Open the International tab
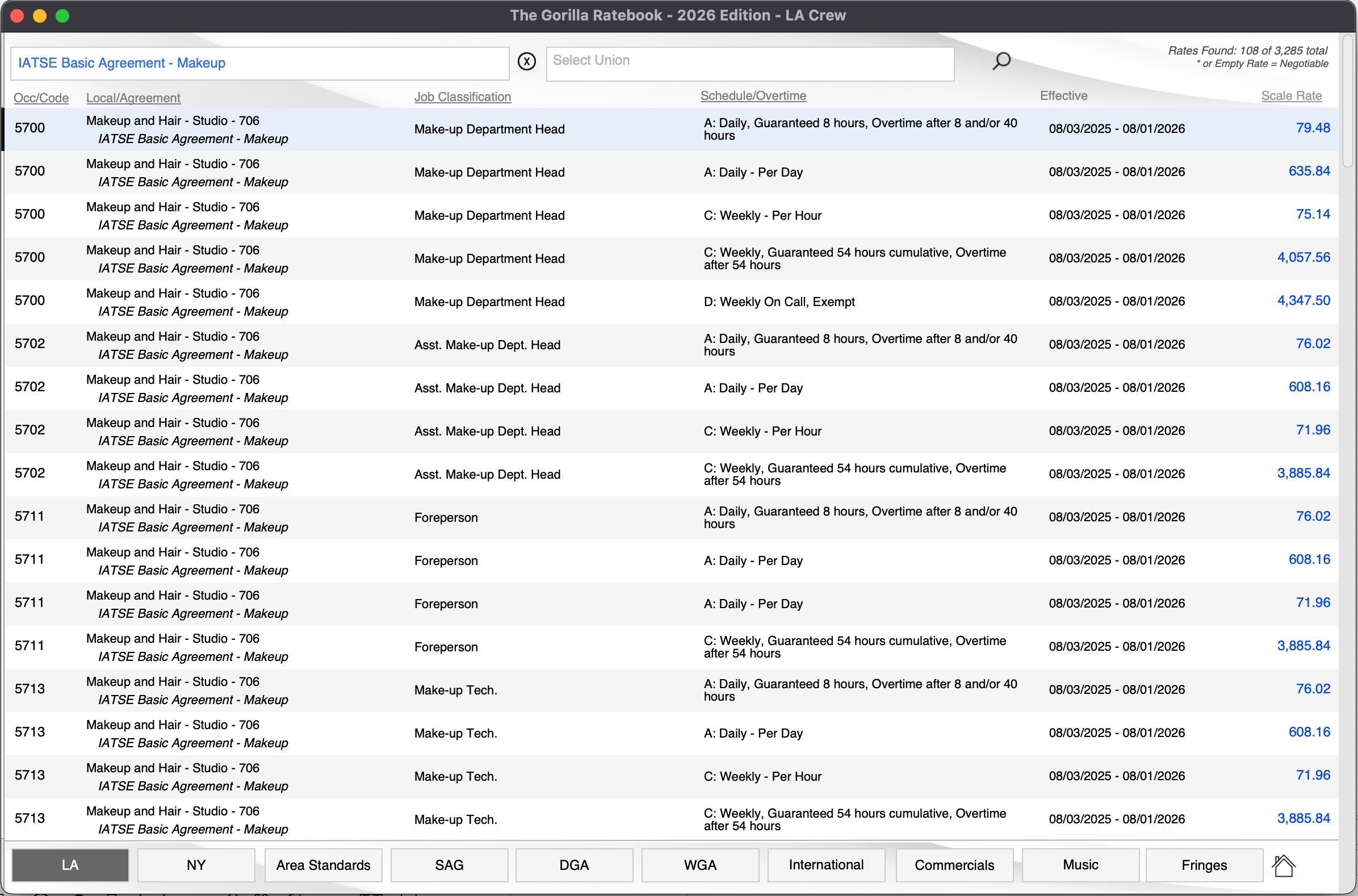1358x896 pixels. (826, 865)
